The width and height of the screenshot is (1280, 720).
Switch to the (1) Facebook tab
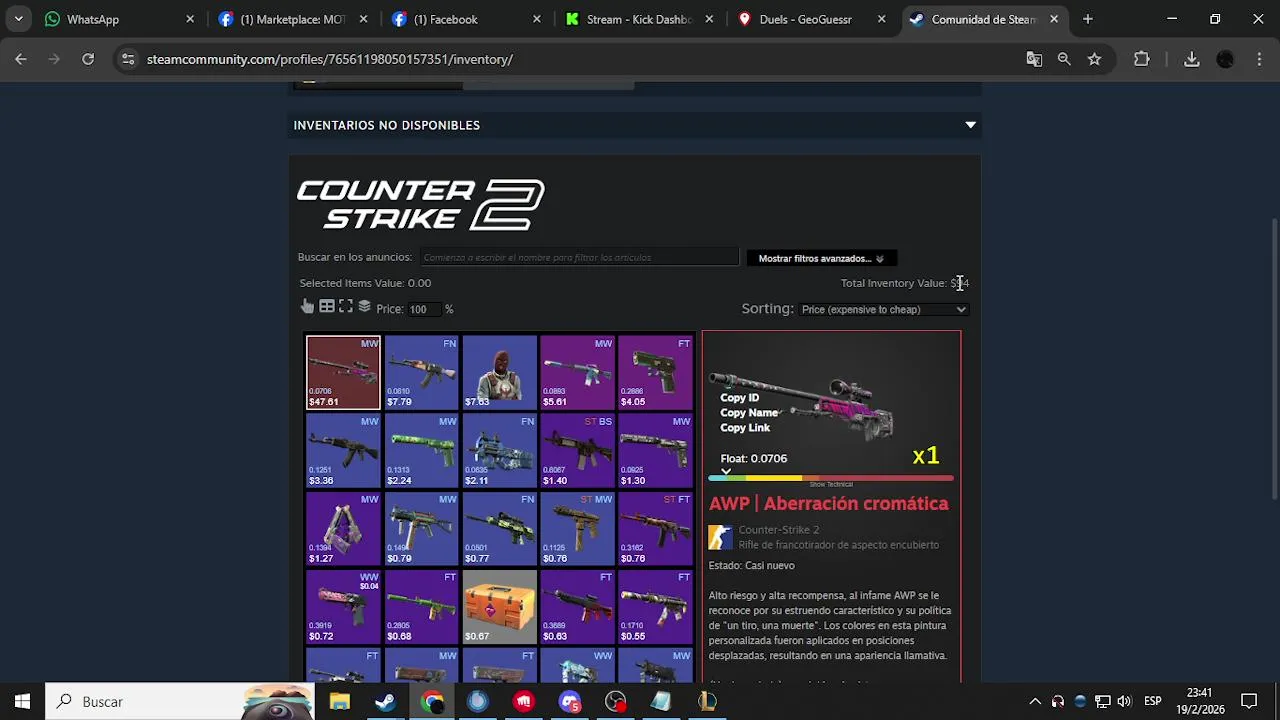[x=467, y=19]
